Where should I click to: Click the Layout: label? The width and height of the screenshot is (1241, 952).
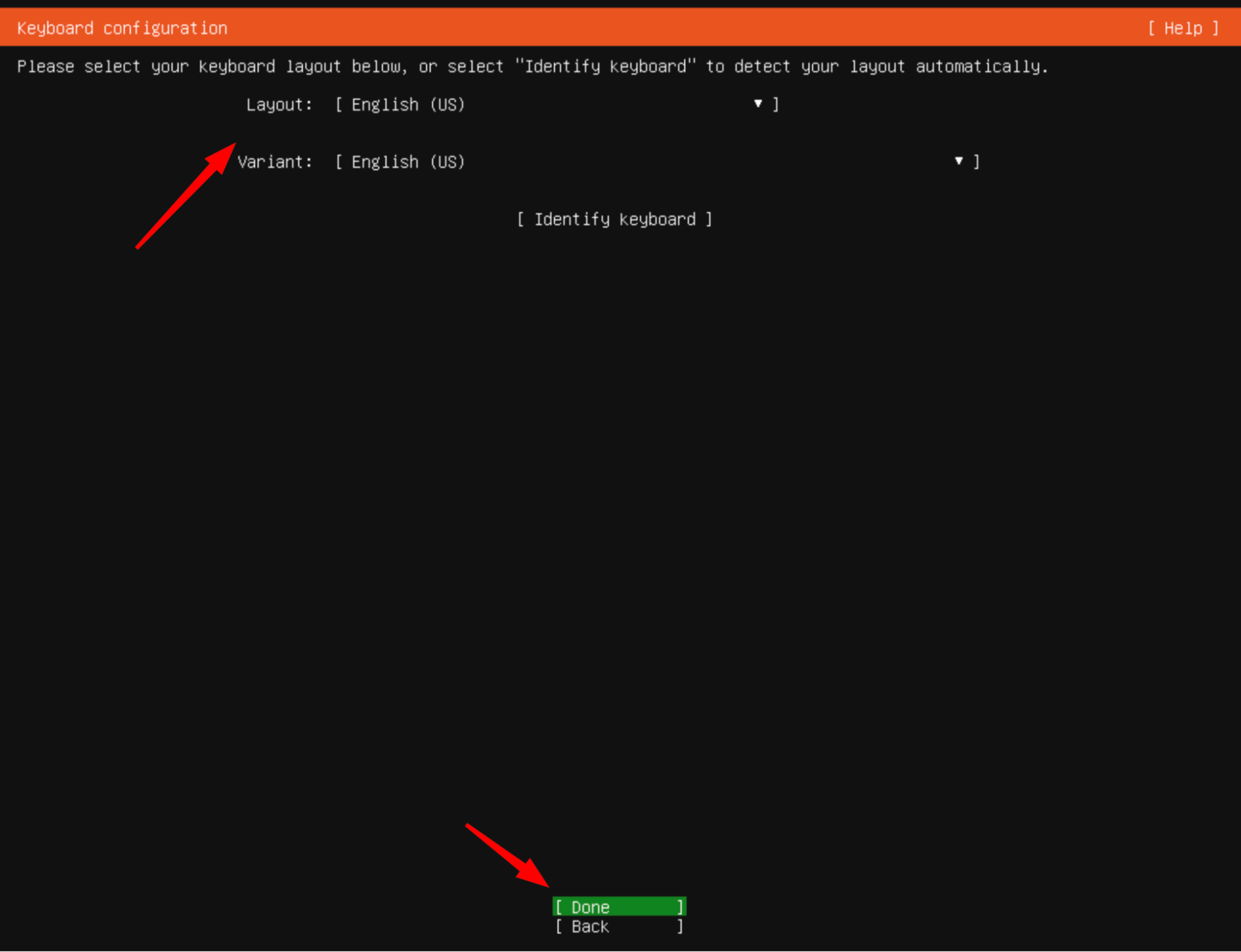click(x=279, y=104)
